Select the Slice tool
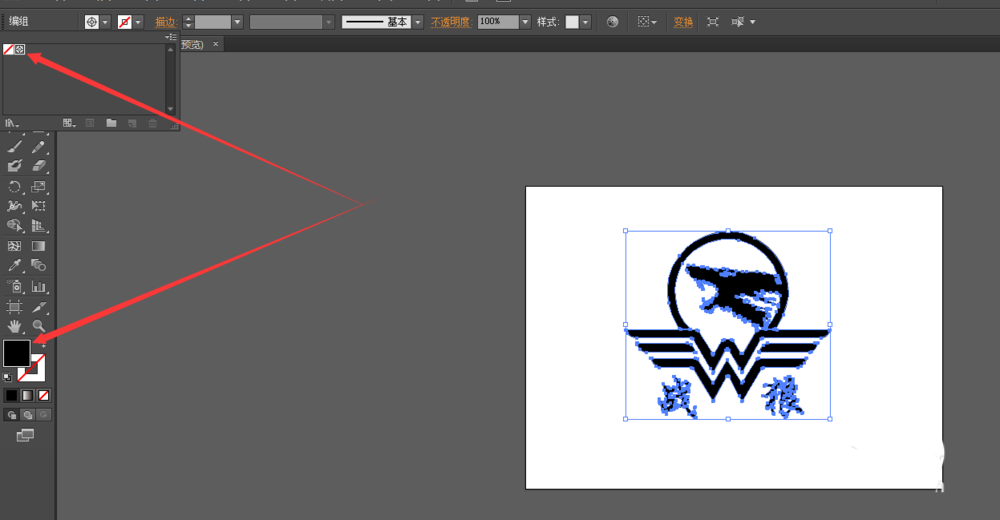The image size is (1000, 520). pos(38,307)
